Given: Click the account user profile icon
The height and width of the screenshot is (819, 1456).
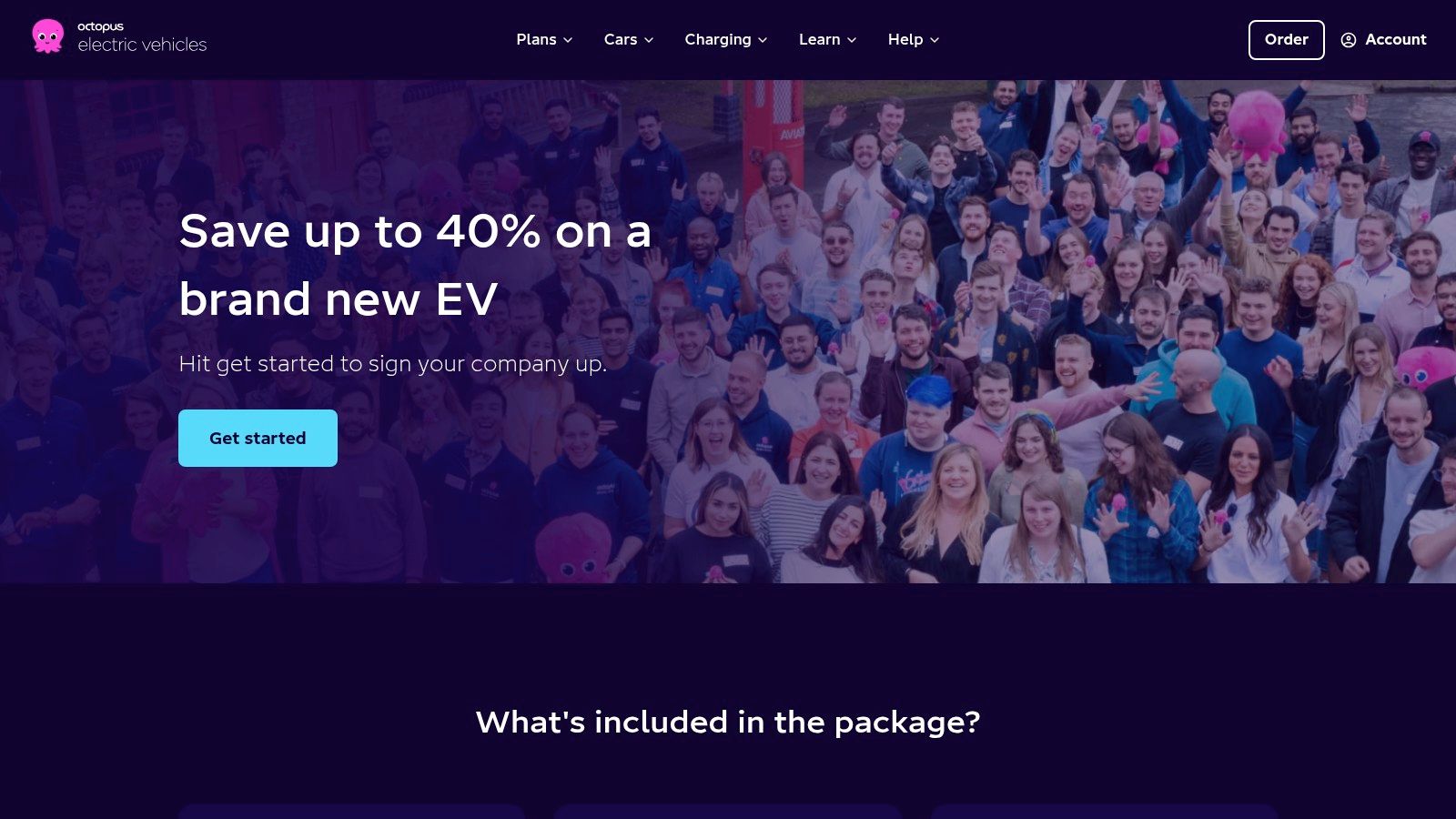Looking at the screenshot, I should pos(1349,40).
